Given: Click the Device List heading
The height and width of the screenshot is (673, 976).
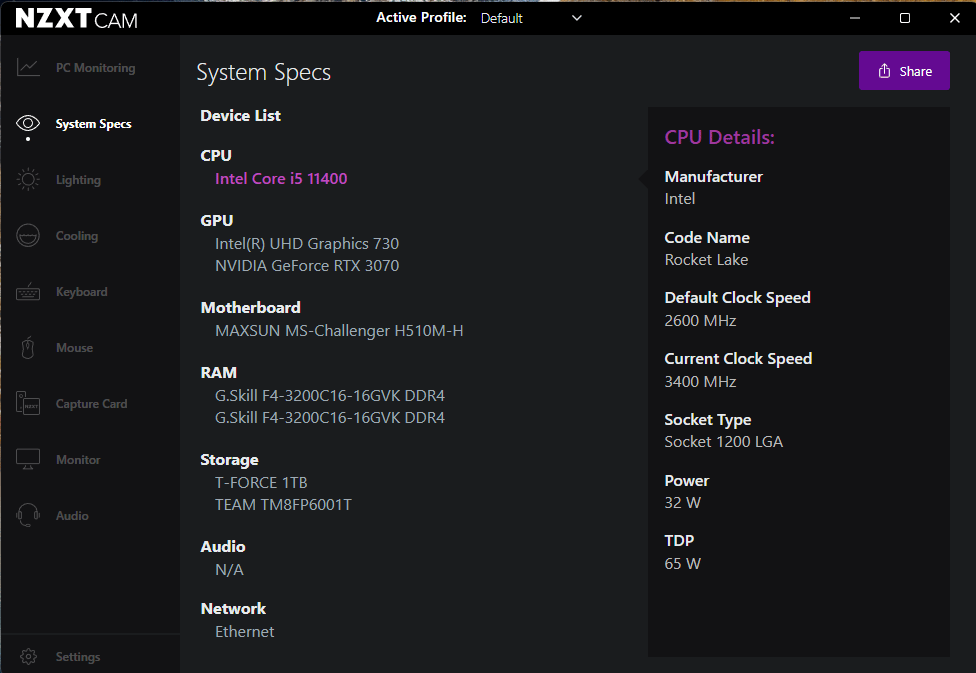Looking at the screenshot, I should pyautogui.click(x=240, y=116).
